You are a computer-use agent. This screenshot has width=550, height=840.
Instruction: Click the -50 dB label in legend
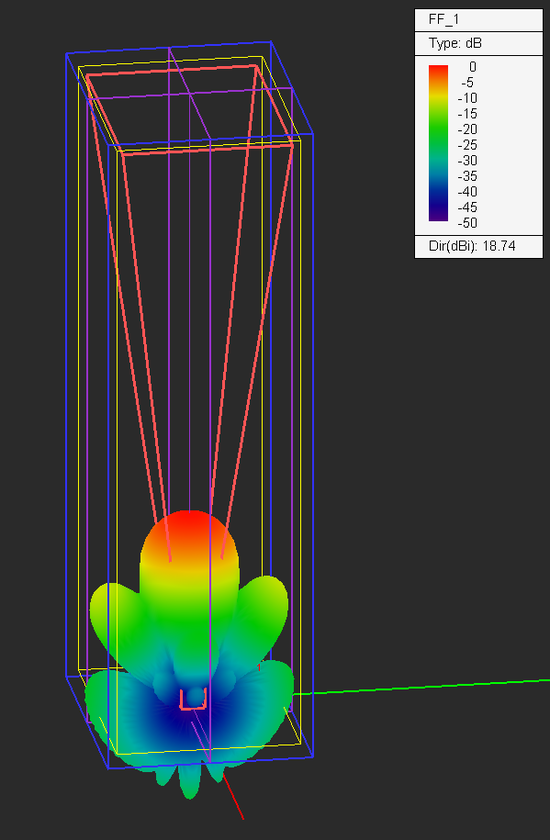pos(467,223)
